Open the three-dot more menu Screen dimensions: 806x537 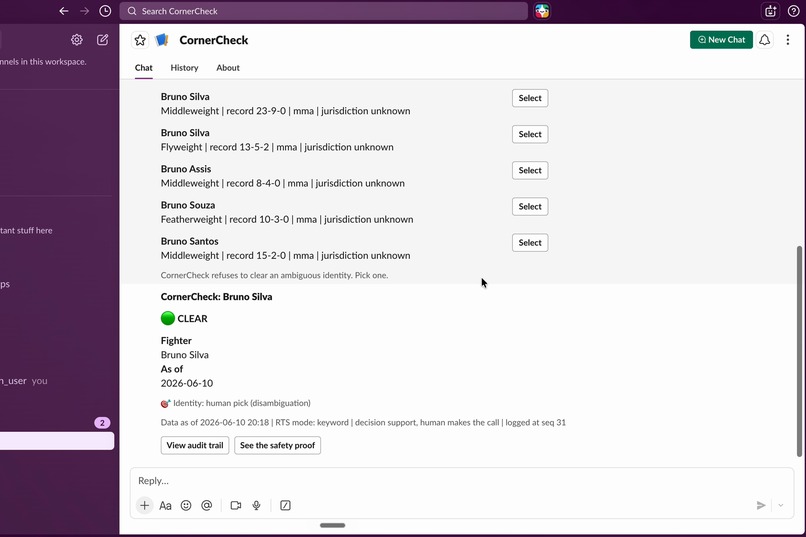coord(787,40)
